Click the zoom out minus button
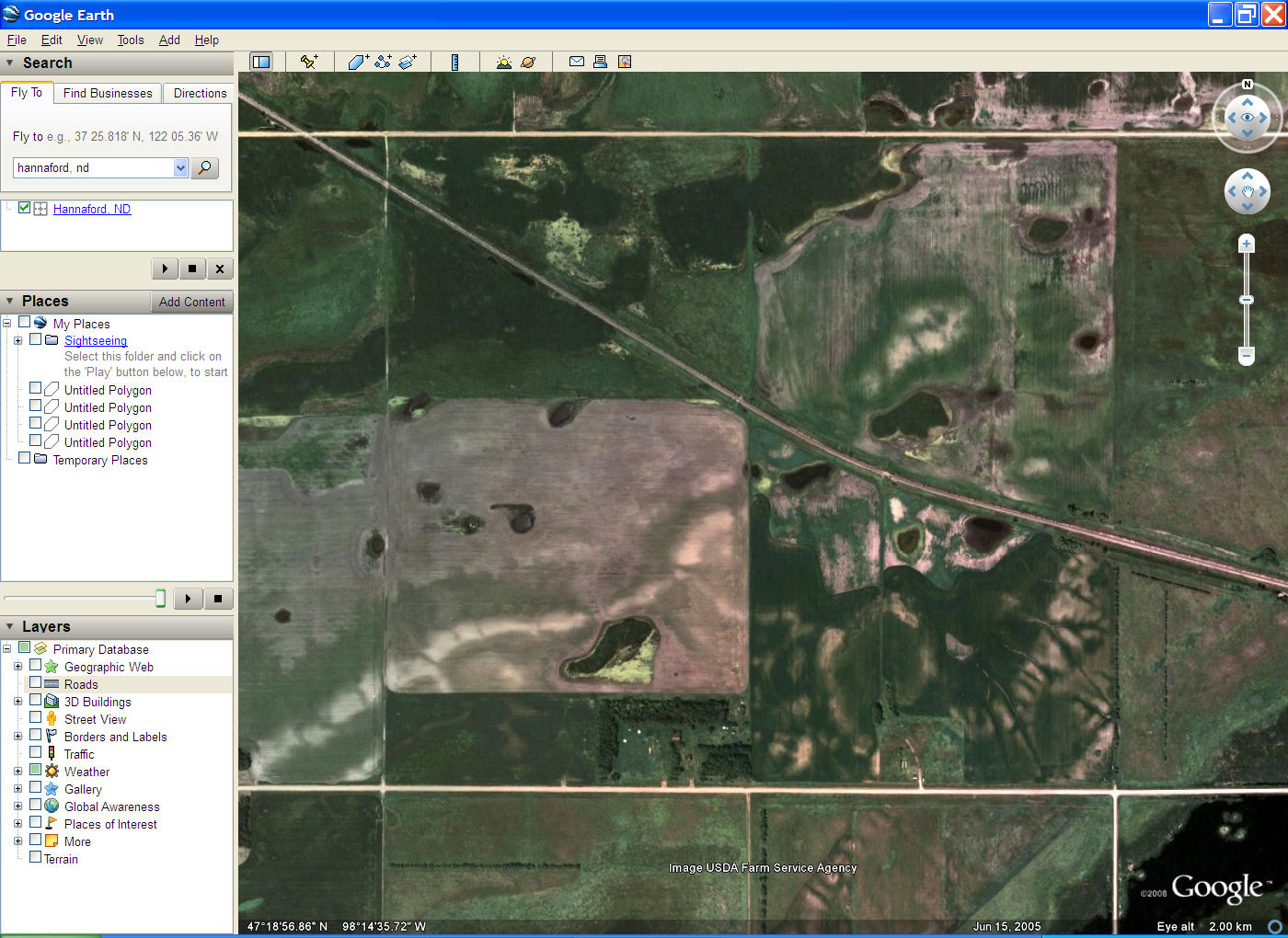Viewport: 1288px width, 938px height. tap(1247, 355)
